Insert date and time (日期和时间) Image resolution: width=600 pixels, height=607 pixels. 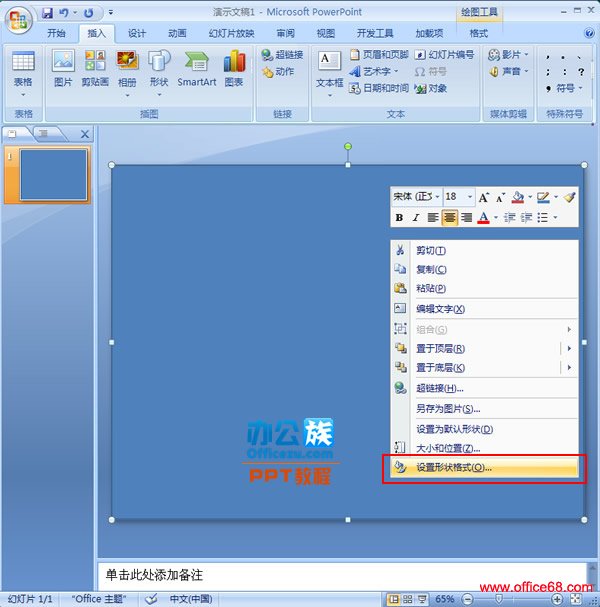[x=378, y=89]
